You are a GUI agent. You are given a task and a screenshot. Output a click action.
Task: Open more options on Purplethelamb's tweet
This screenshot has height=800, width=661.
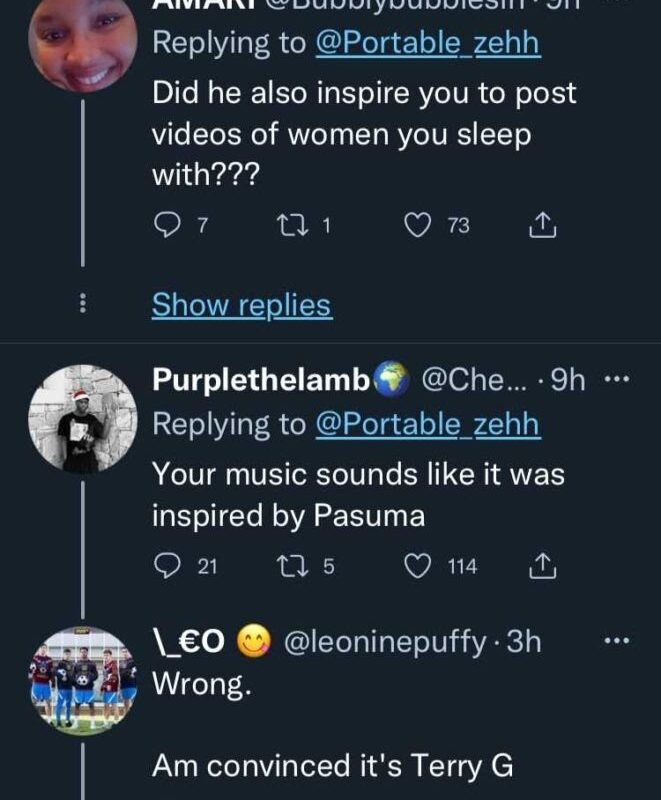[x=619, y=380]
